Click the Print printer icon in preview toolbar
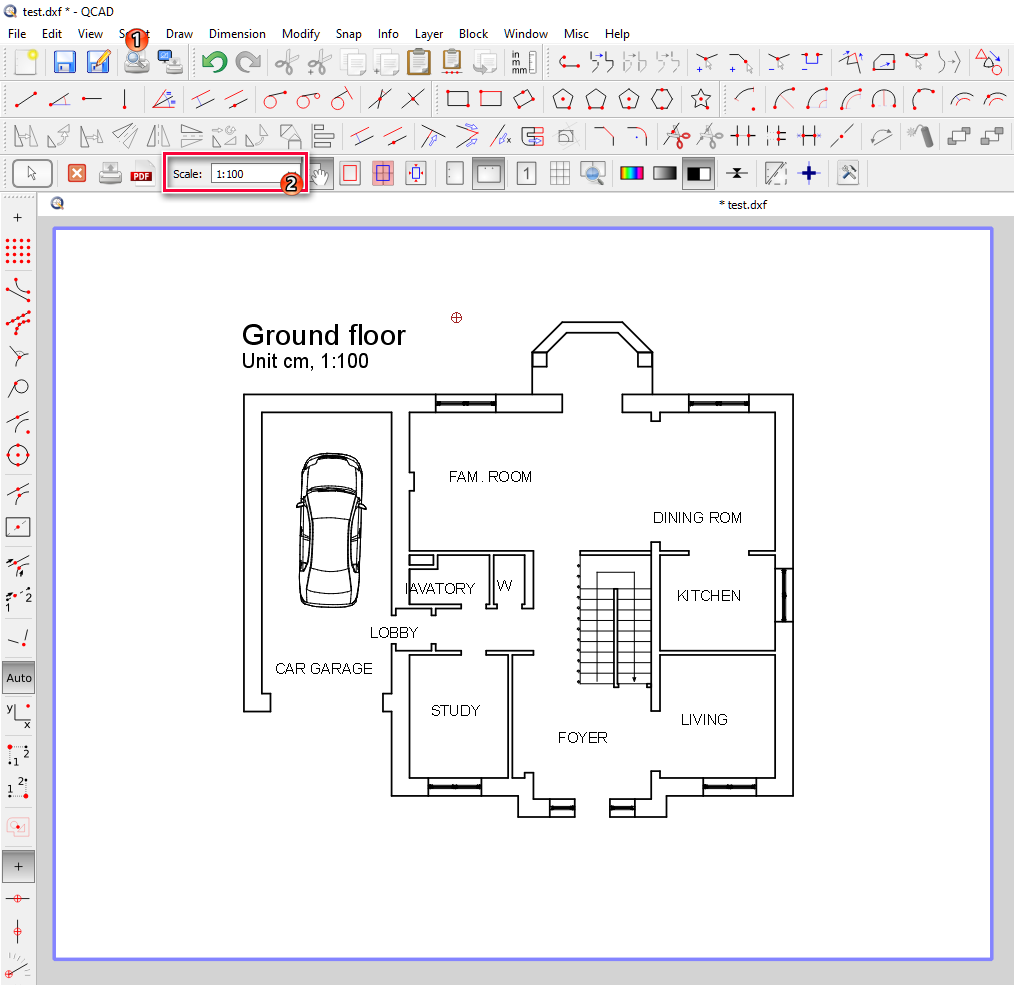The image size is (1014, 985). [x=110, y=174]
